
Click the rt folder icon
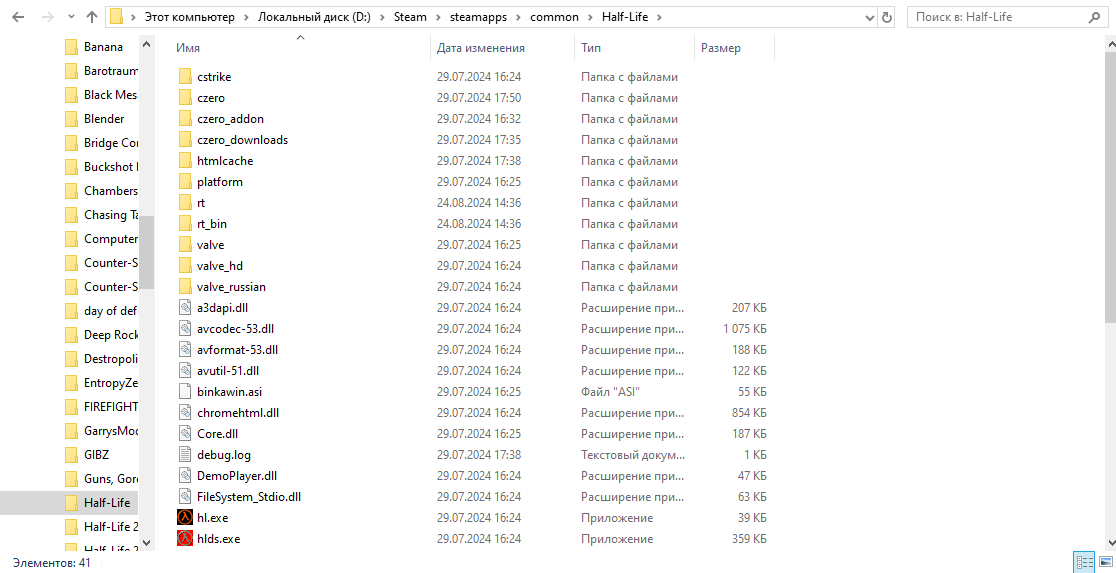point(185,203)
